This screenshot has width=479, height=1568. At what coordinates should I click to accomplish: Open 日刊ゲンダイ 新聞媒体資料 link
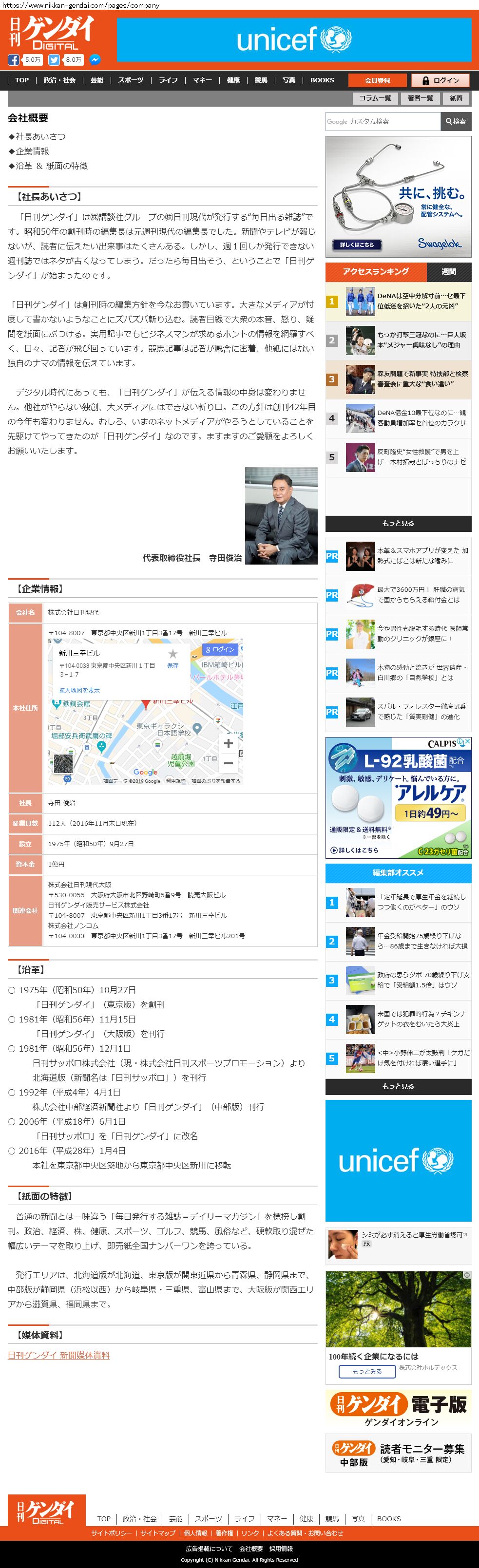click(58, 1356)
